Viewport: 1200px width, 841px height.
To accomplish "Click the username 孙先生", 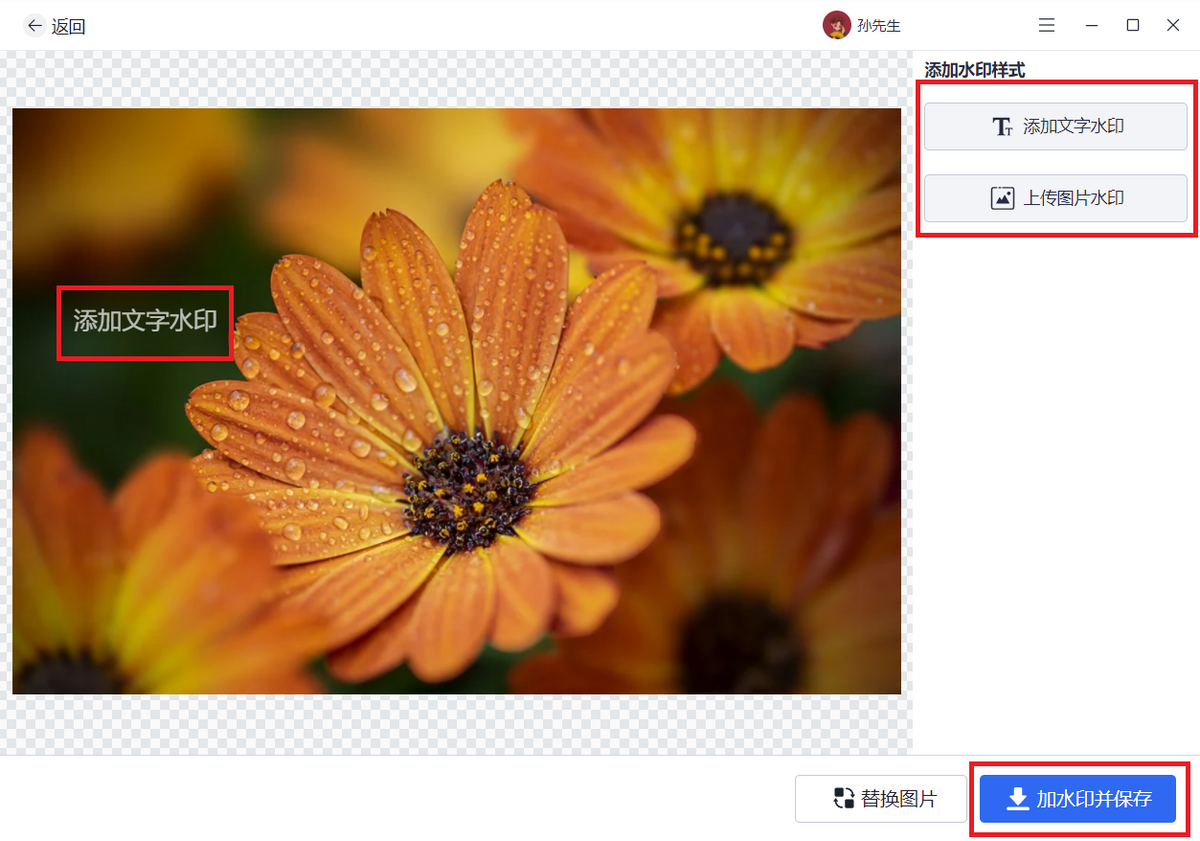I will [x=878, y=26].
